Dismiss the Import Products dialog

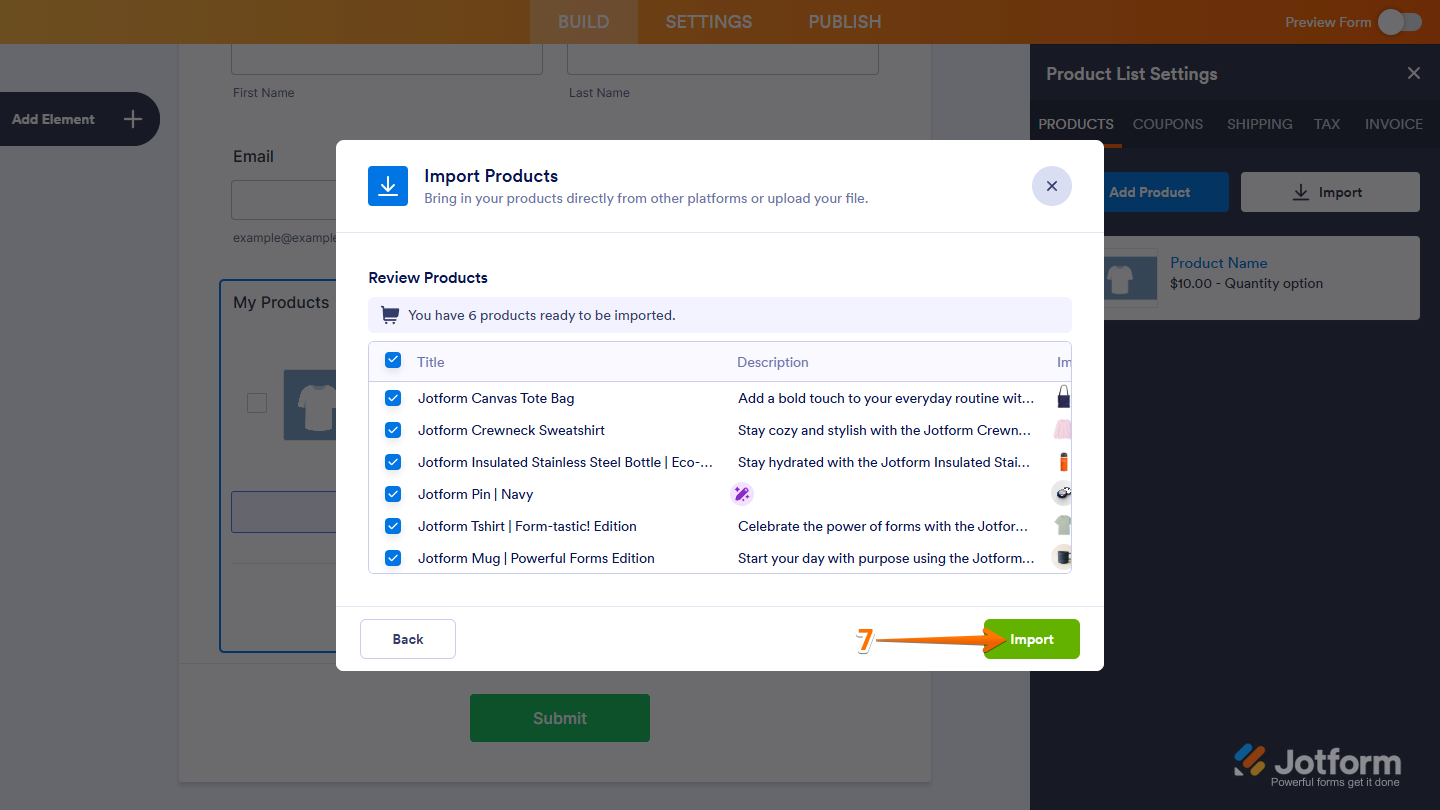click(x=1051, y=186)
